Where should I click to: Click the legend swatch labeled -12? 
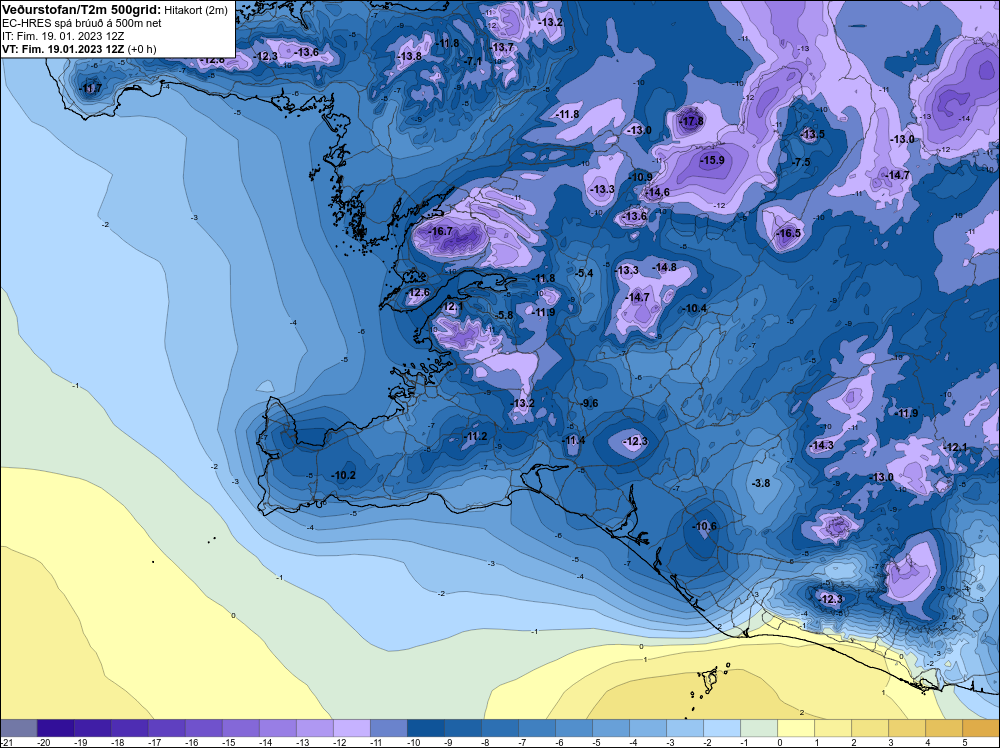351,728
